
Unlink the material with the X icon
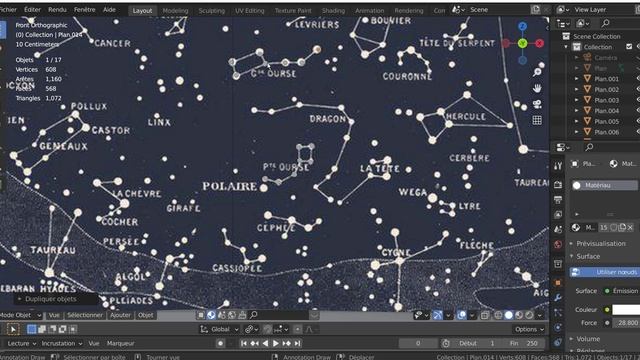click(630, 227)
